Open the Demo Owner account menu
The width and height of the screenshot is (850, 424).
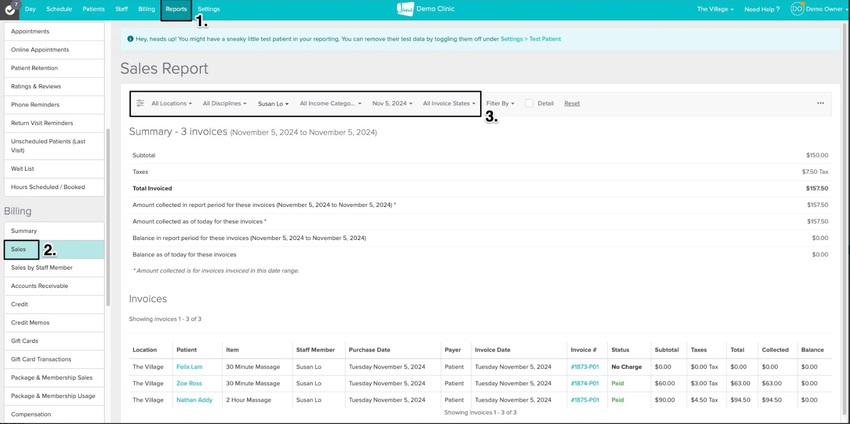(x=826, y=9)
